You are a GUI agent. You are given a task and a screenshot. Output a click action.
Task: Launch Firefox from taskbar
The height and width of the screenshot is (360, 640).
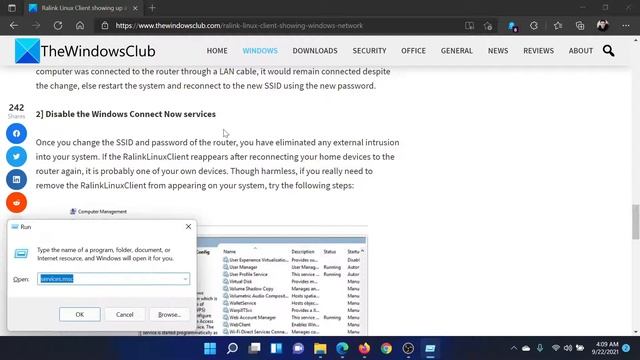pyautogui.click(x=364, y=349)
